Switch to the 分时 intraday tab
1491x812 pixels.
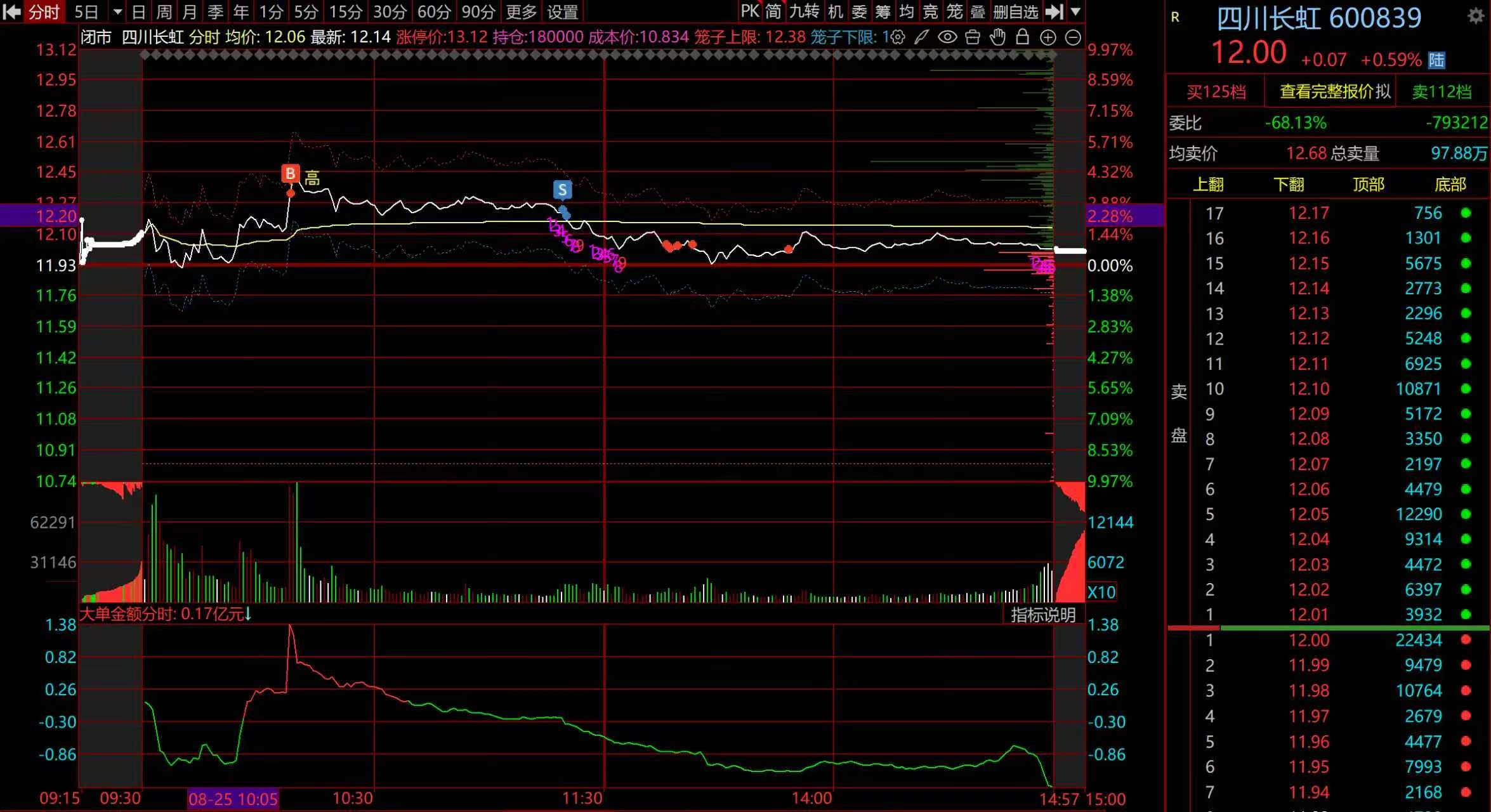click(x=44, y=12)
